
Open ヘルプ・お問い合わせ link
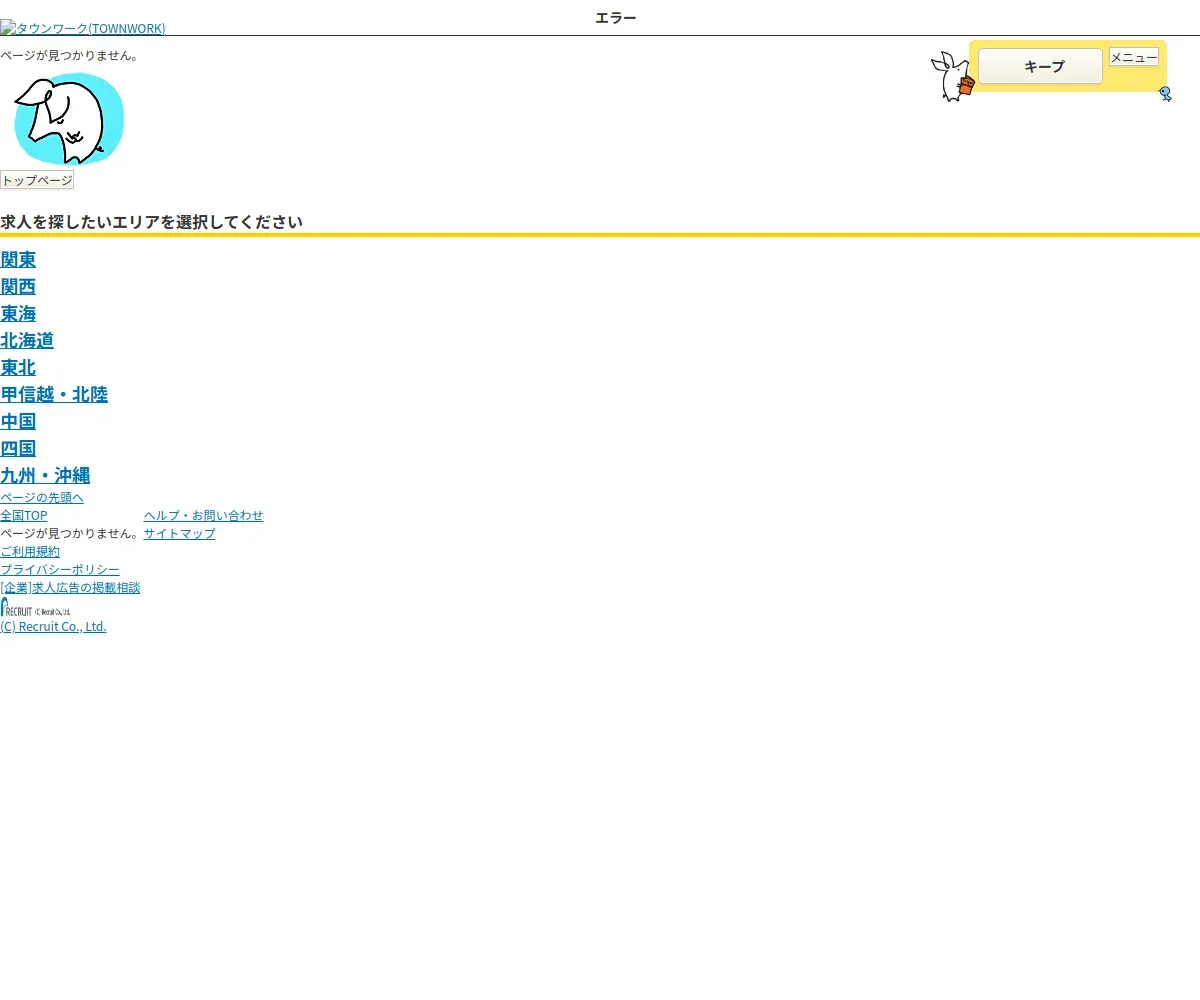click(203, 515)
